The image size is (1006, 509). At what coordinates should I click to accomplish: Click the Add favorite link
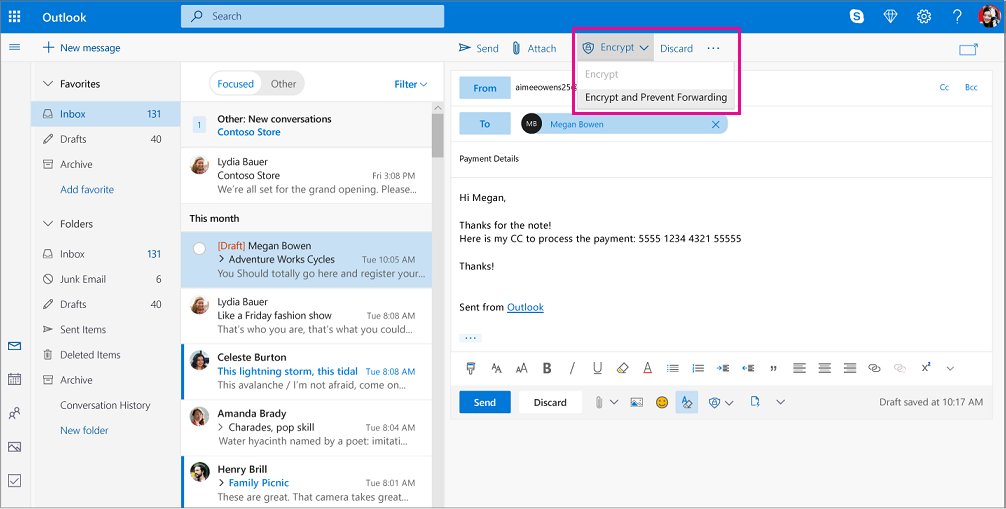click(87, 190)
